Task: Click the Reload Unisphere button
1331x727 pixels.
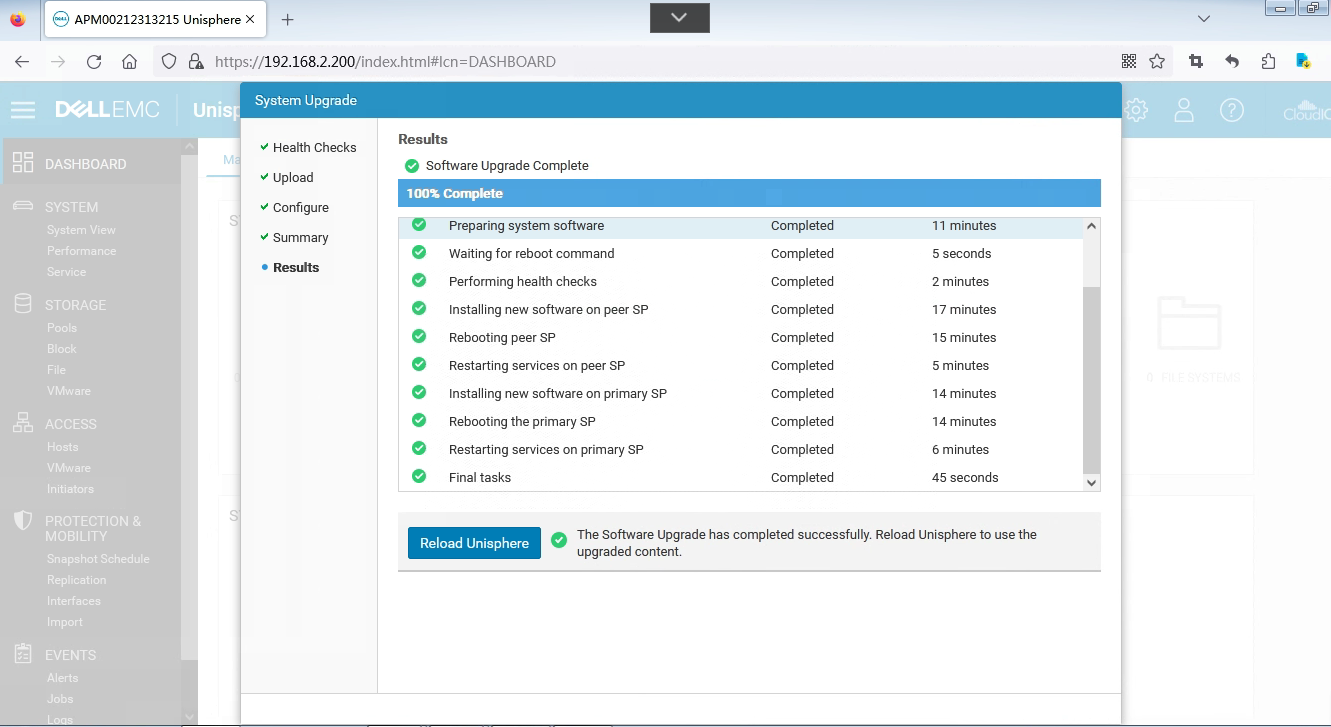Action: click(x=474, y=543)
